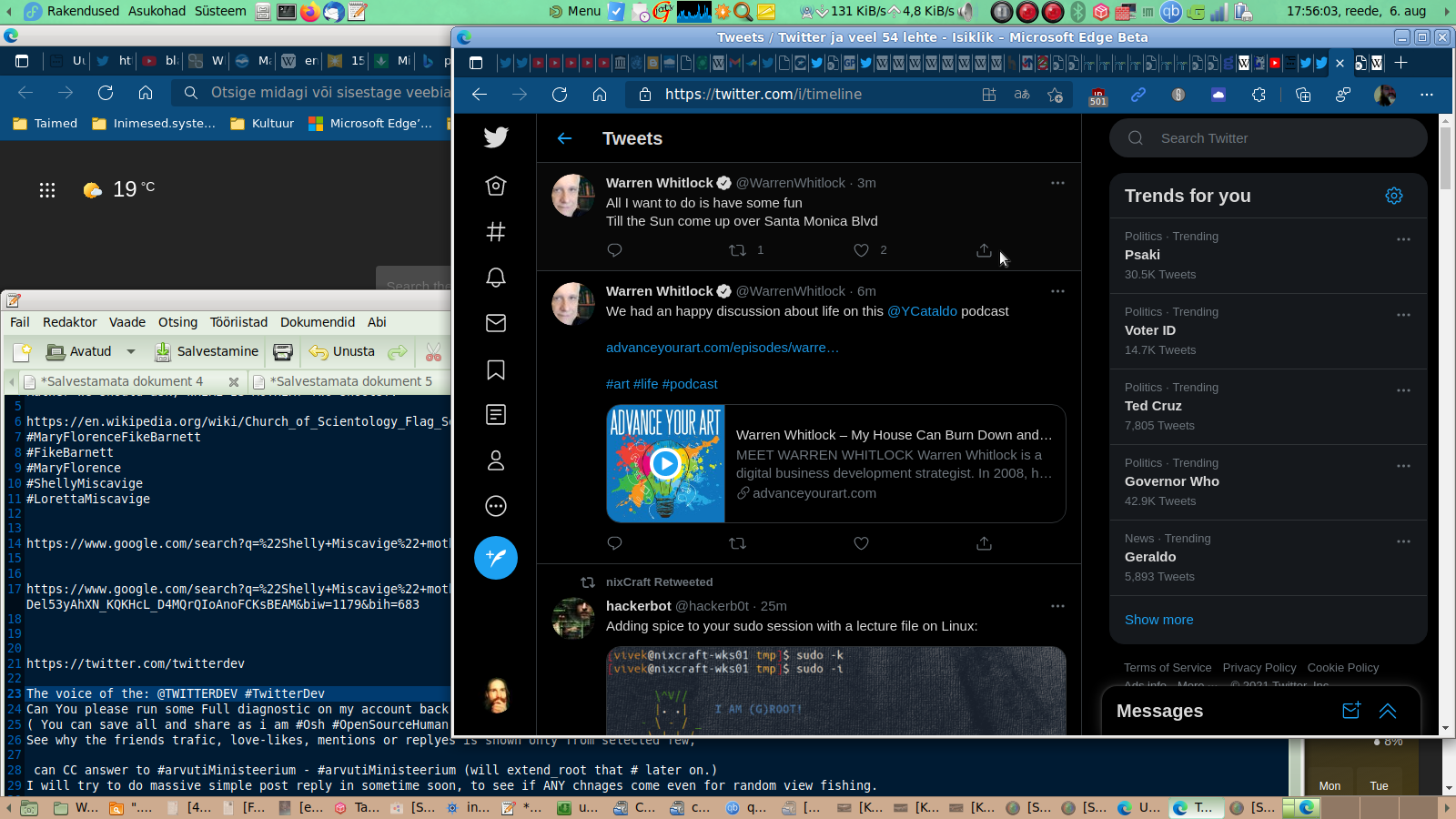Open the Explore hashtag icon in Twitter sidebar
The width and height of the screenshot is (1456, 819).
coord(496,231)
